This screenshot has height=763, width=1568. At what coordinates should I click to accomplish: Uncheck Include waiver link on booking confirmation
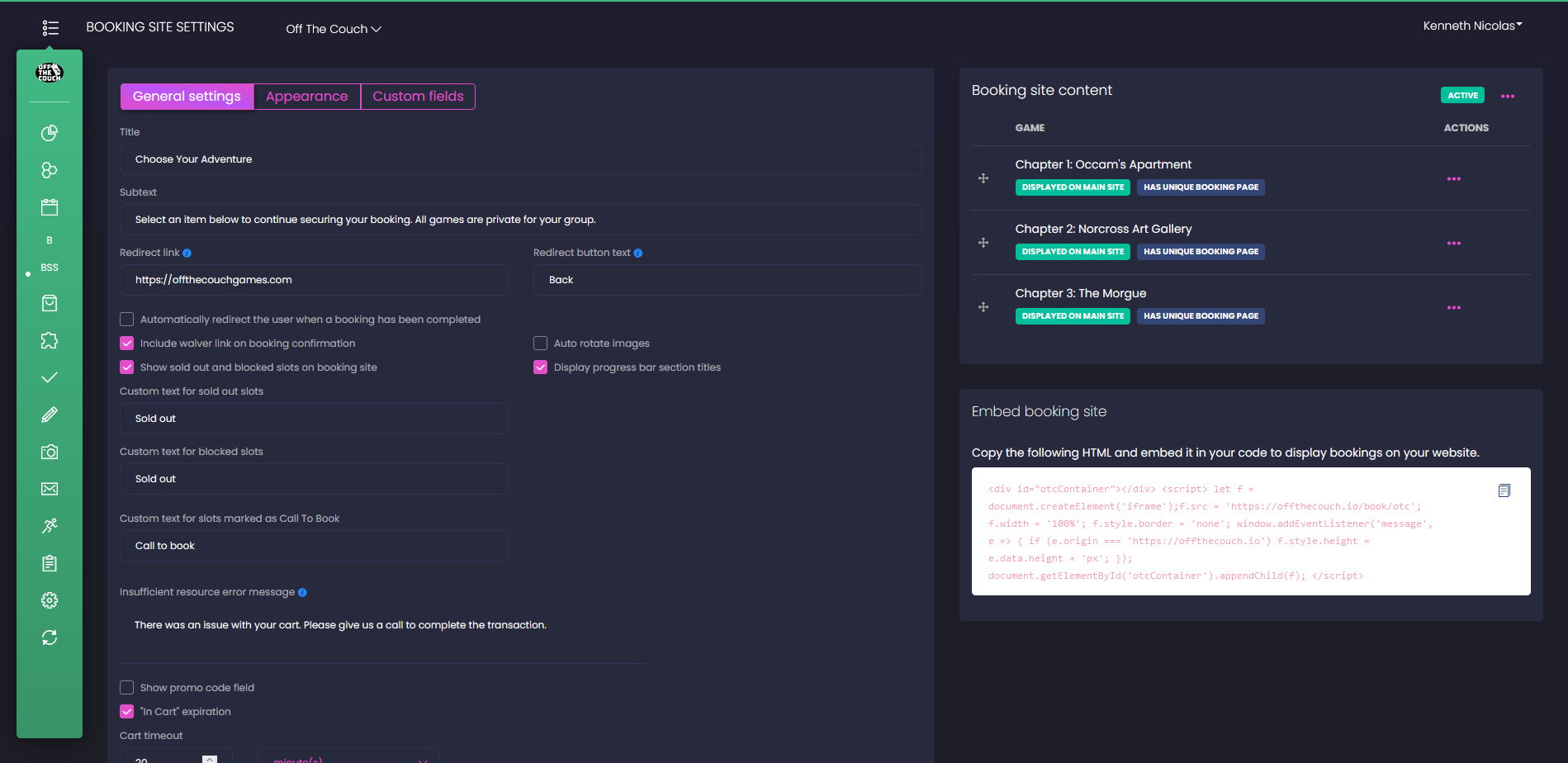(x=126, y=344)
